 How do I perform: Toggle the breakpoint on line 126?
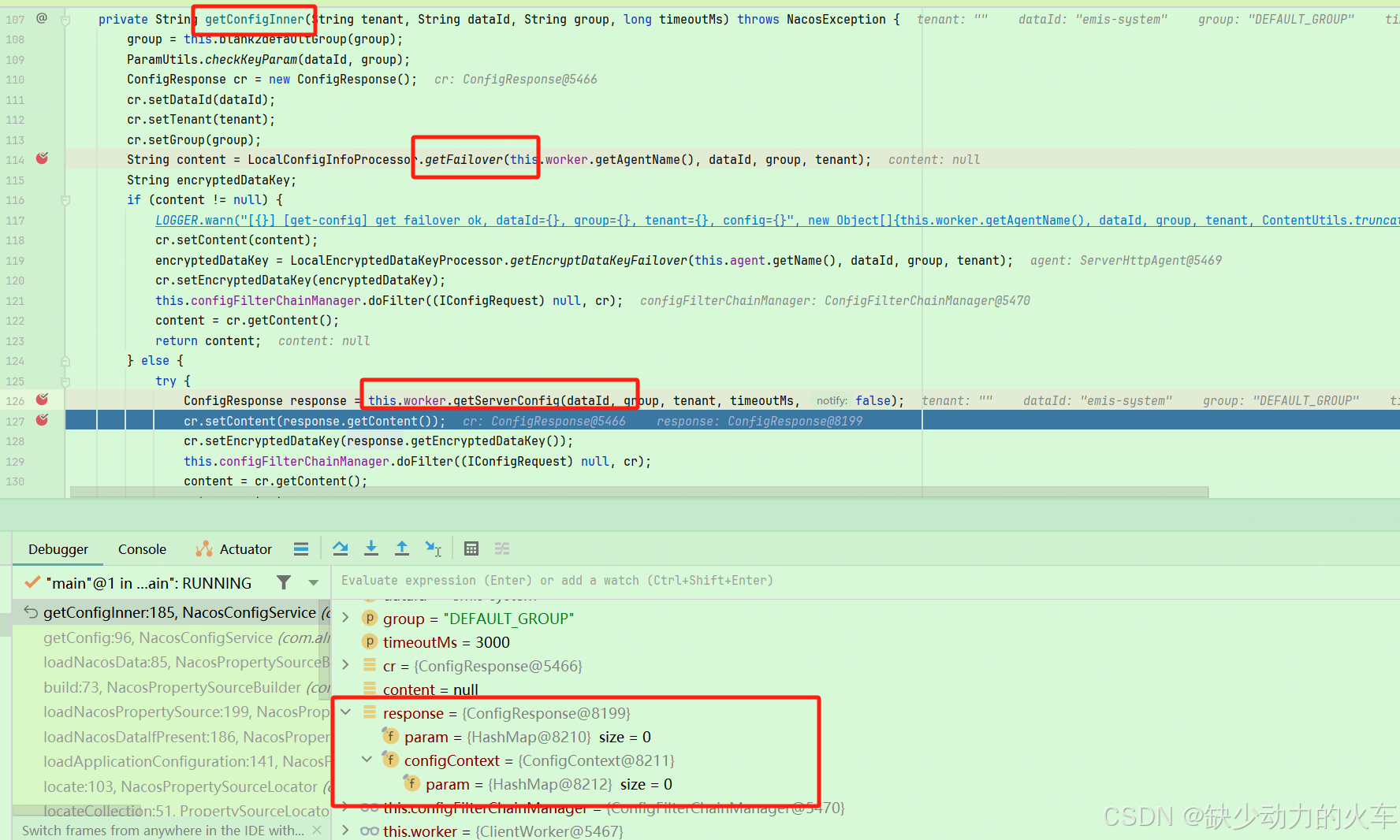[42, 400]
